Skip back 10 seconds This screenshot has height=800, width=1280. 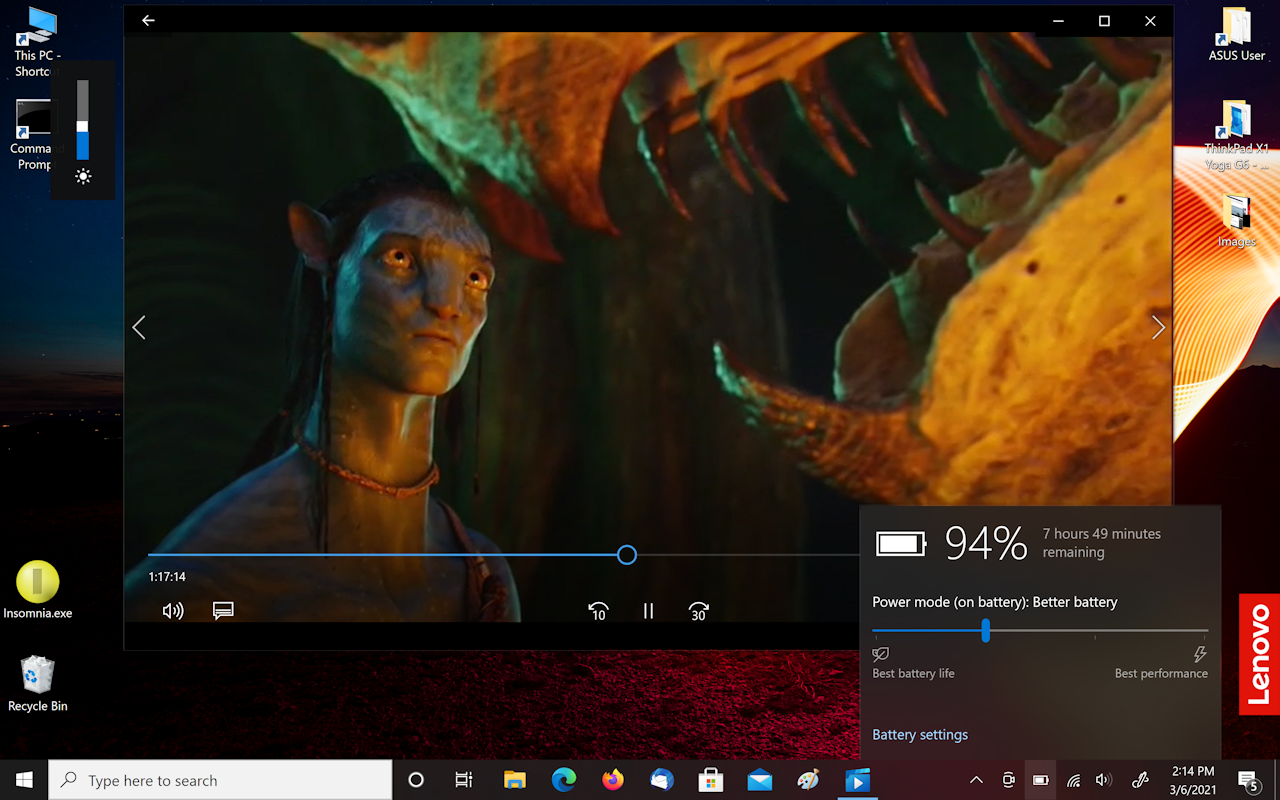click(x=598, y=611)
